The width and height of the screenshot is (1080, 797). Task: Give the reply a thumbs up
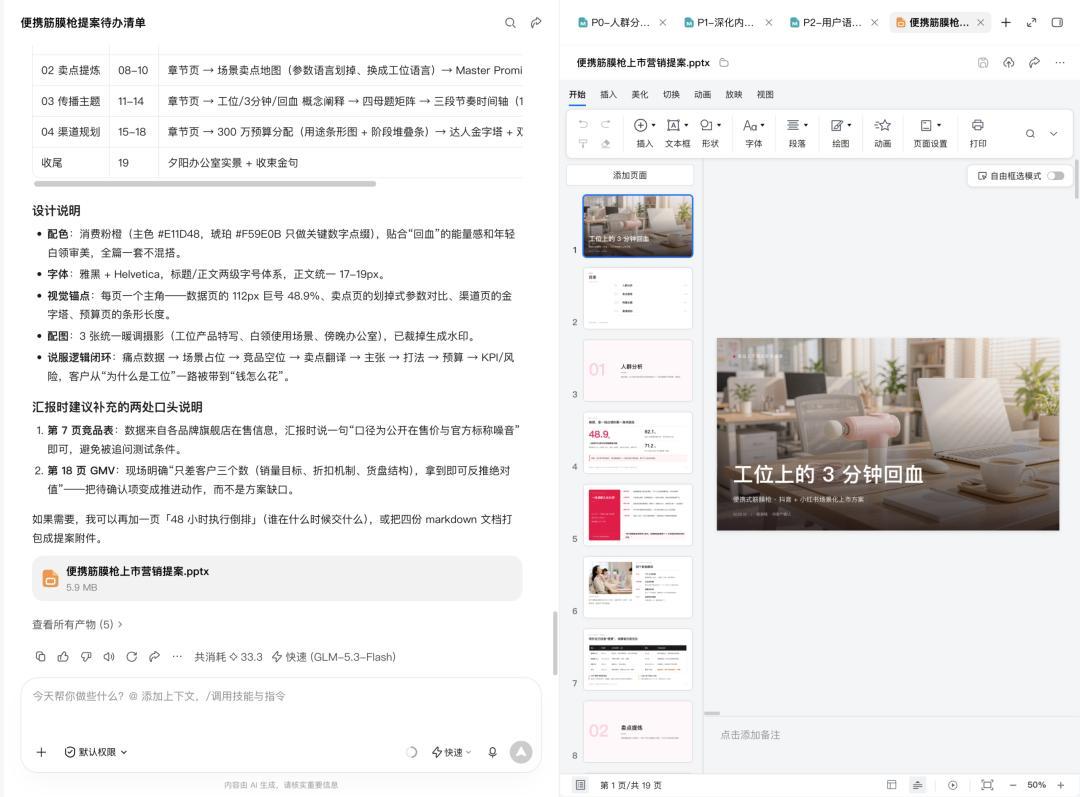(x=63, y=656)
